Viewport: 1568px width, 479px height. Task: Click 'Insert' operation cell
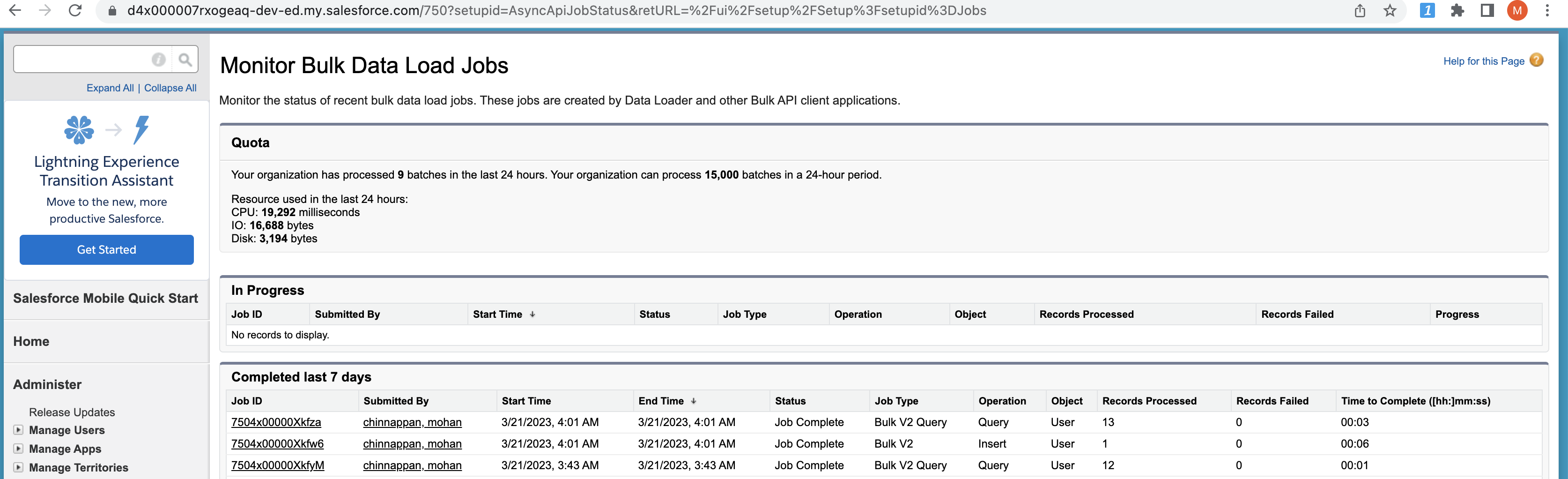coord(991,444)
